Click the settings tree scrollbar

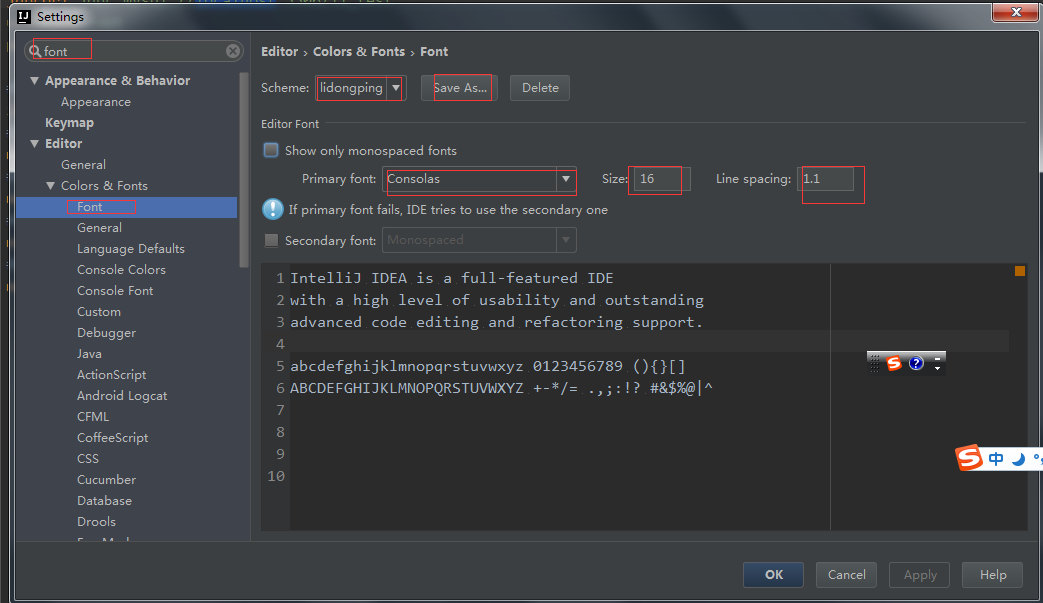click(x=243, y=170)
